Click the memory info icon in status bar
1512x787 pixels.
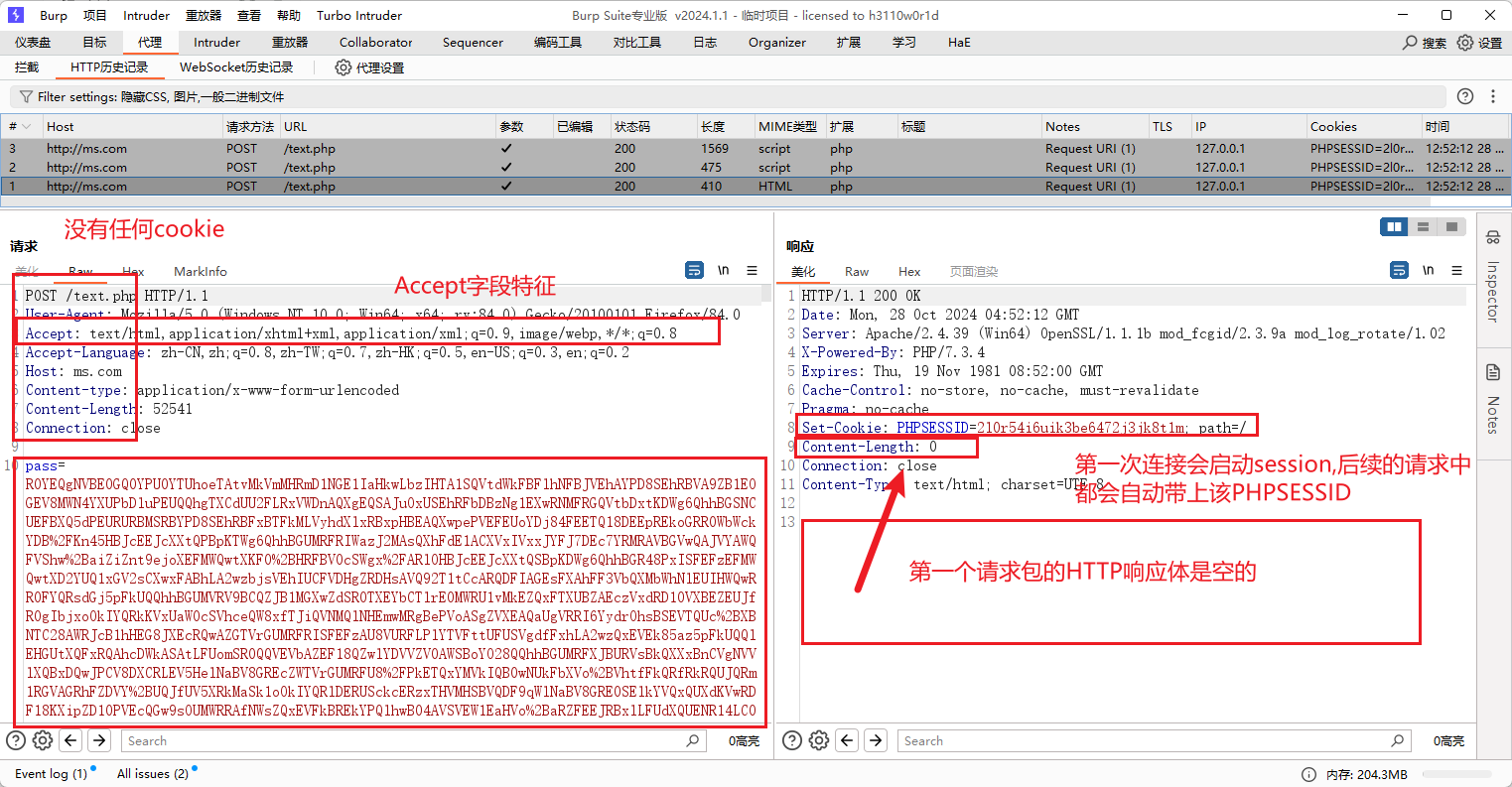coord(1309,774)
